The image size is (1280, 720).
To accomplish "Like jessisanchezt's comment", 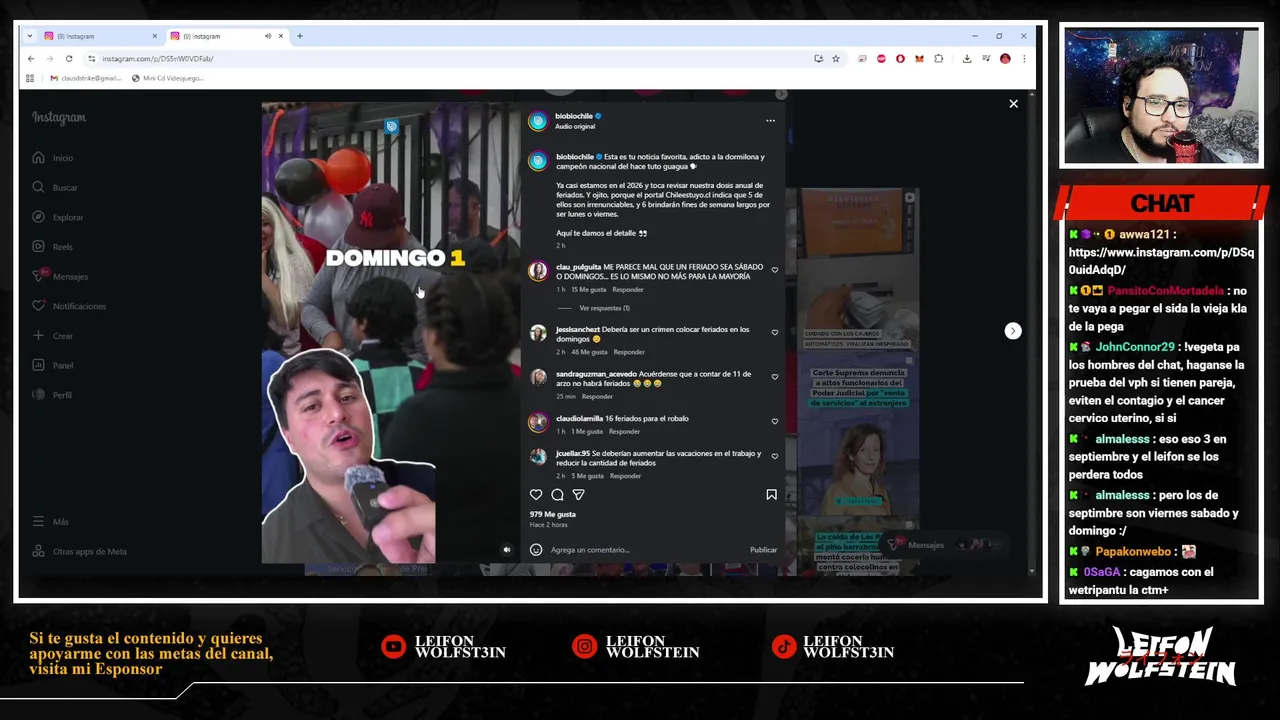I will tap(774, 332).
